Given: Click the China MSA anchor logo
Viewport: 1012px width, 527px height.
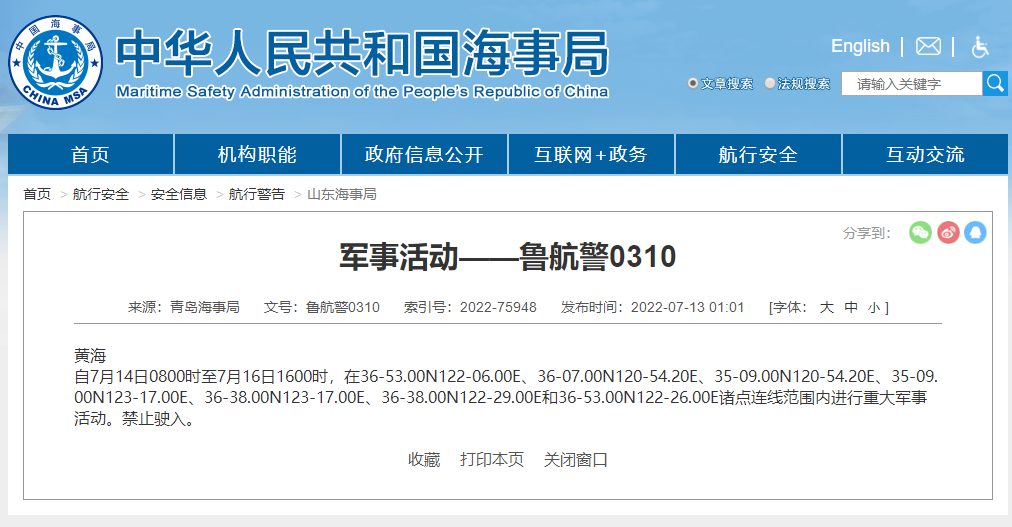Looking at the screenshot, I should (56, 63).
